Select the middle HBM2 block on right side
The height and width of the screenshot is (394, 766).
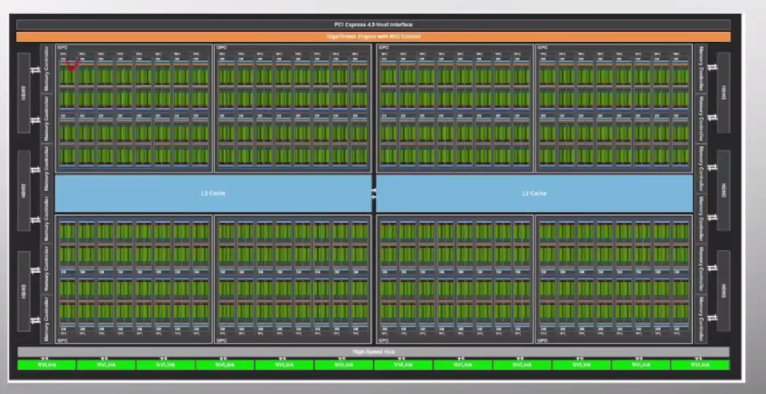723,190
